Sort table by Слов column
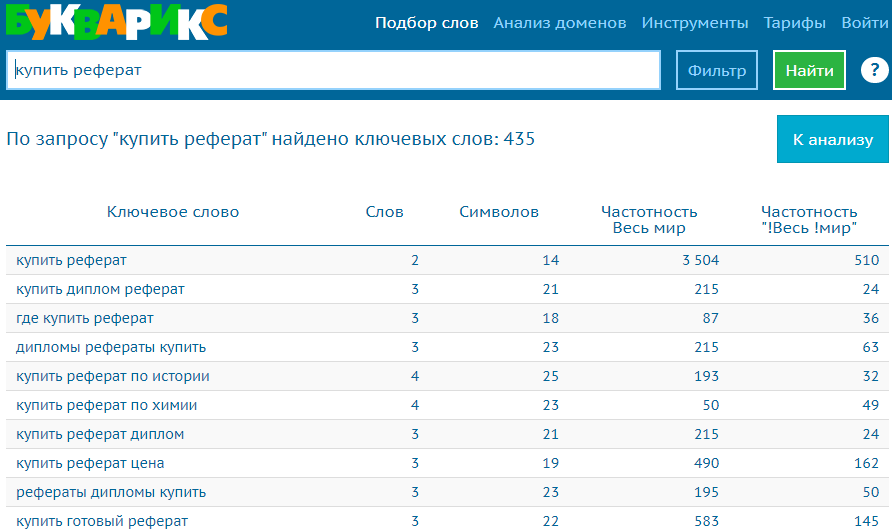This screenshot has height=531, width=892. 384,212
